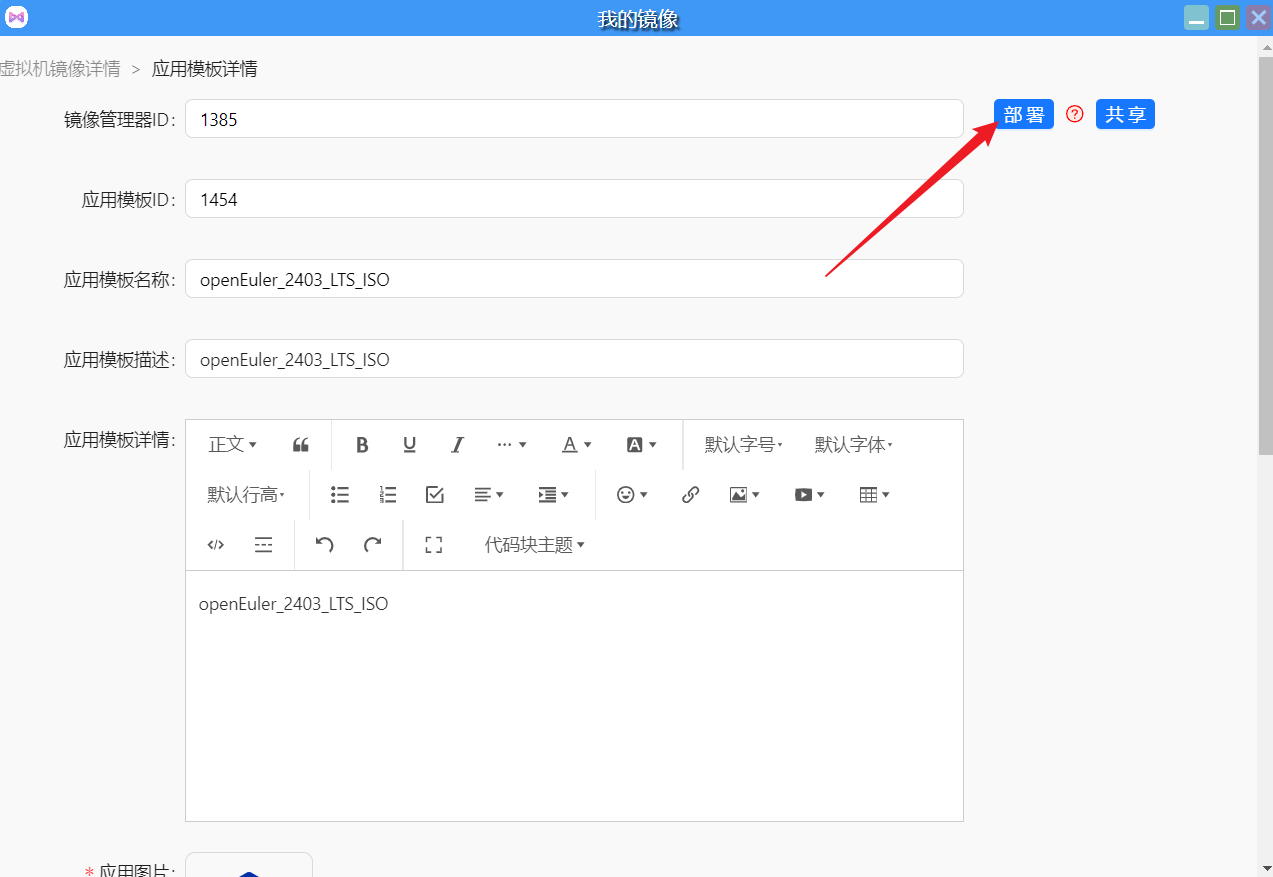This screenshot has height=877, width=1273.
Task: Undo the last edit
Action: 325,545
